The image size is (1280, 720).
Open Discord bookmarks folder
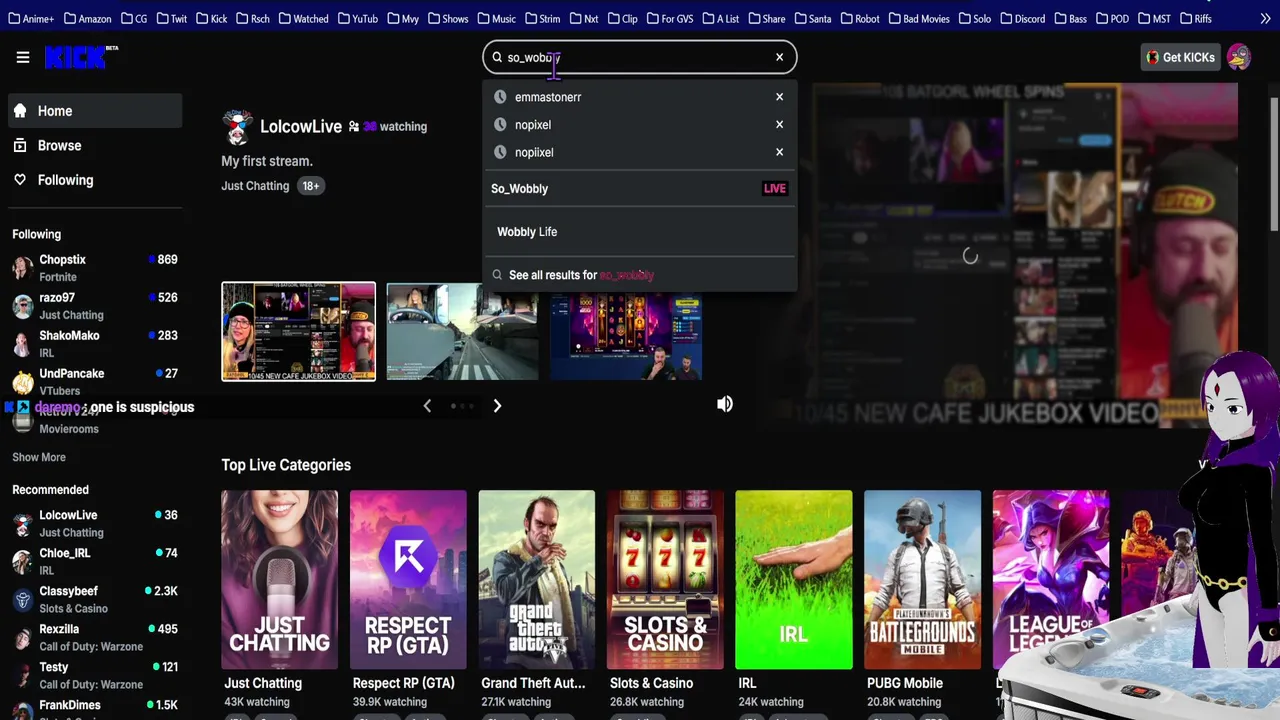tap(1022, 18)
